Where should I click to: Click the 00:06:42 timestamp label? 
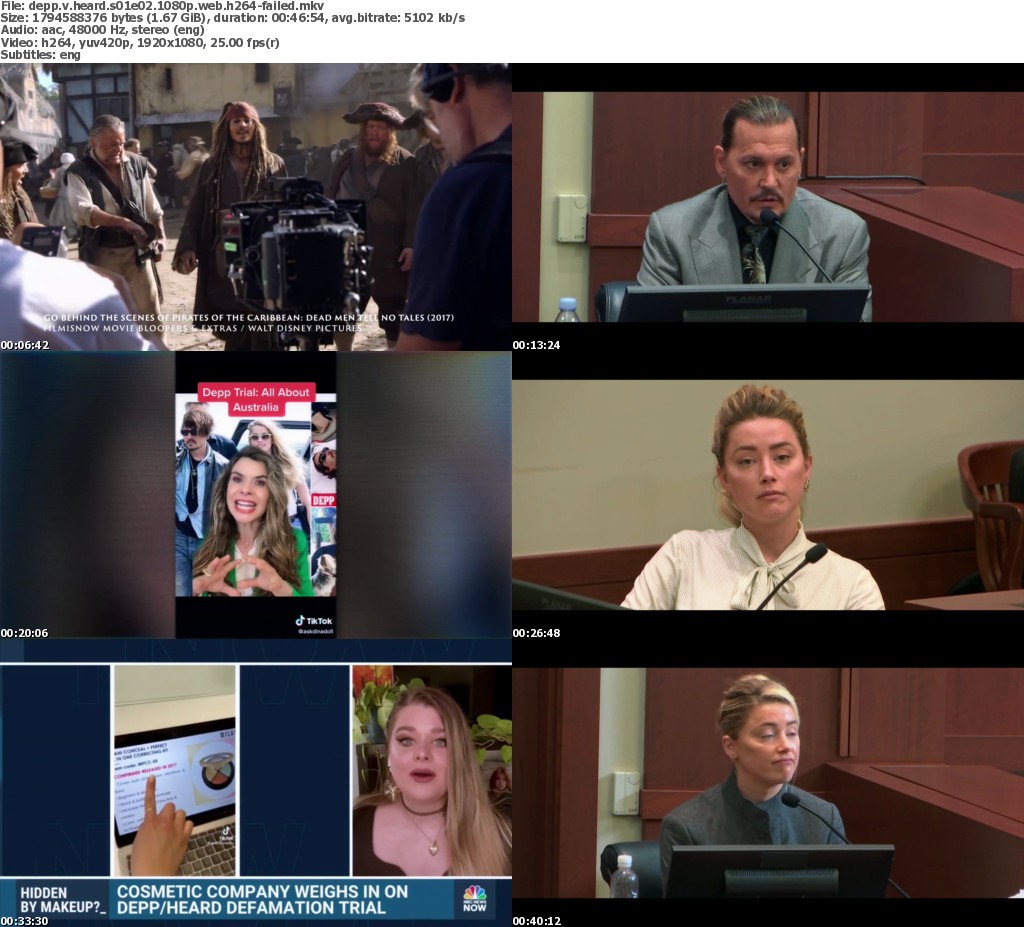[x=25, y=345]
